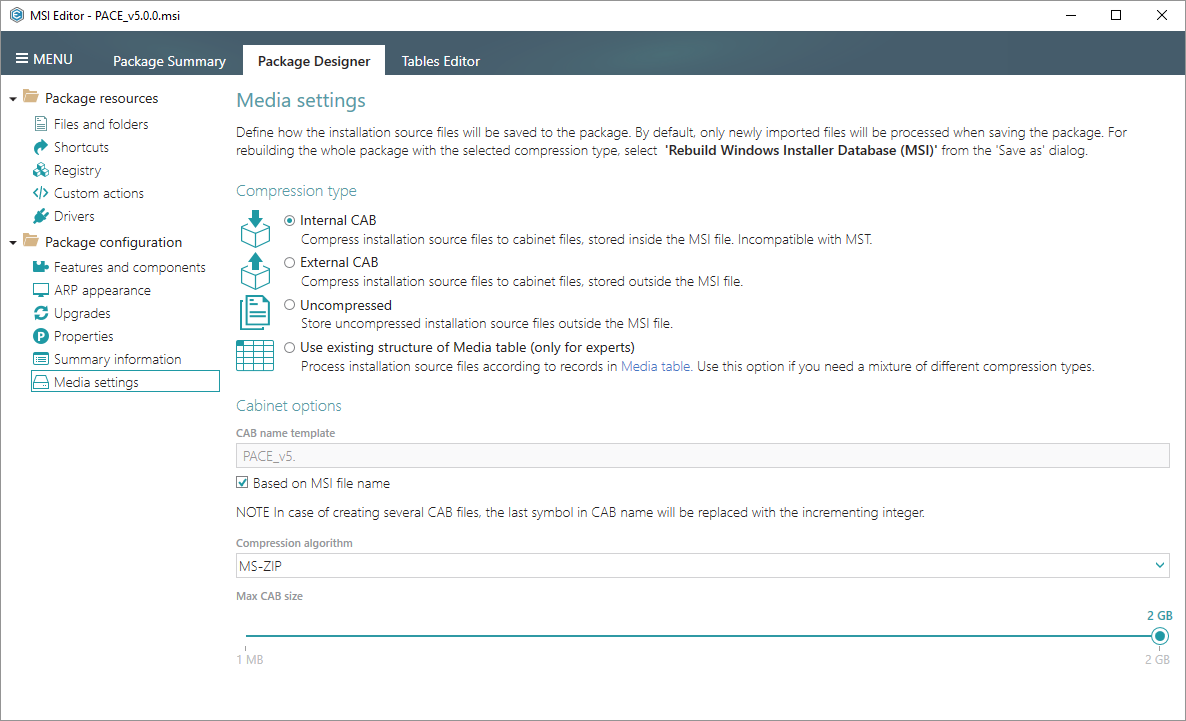Screen dimensions: 1186x721
Task: Open the Tables Editor tab
Action: point(440,61)
